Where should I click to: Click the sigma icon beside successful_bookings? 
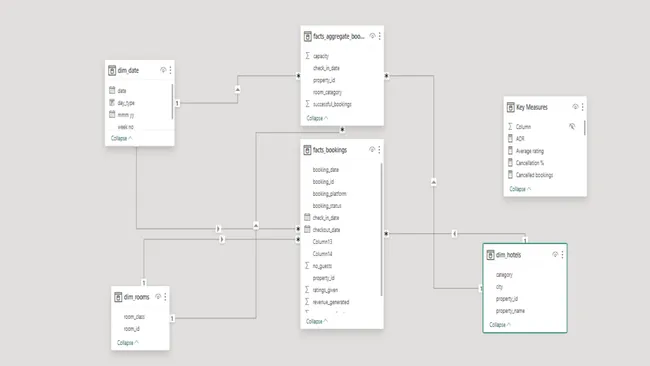308,104
